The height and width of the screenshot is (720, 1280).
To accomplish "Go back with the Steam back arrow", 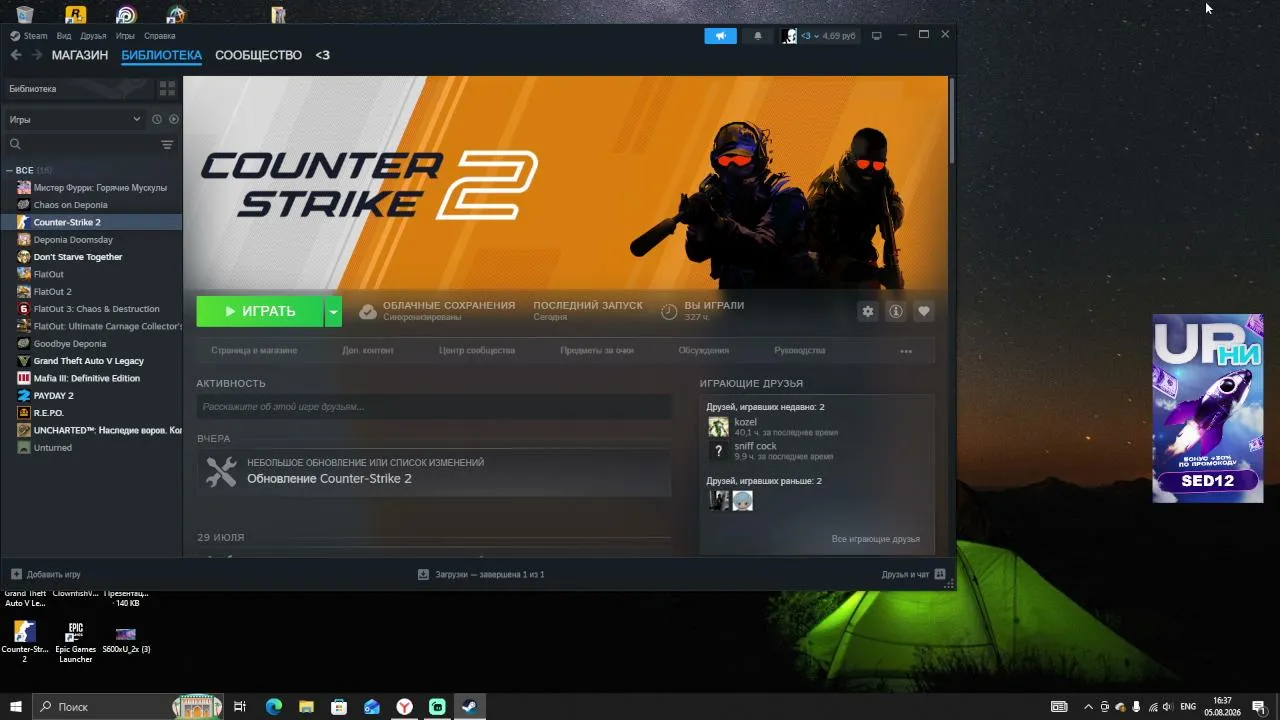I will pyautogui.click(x=16, y=55).
